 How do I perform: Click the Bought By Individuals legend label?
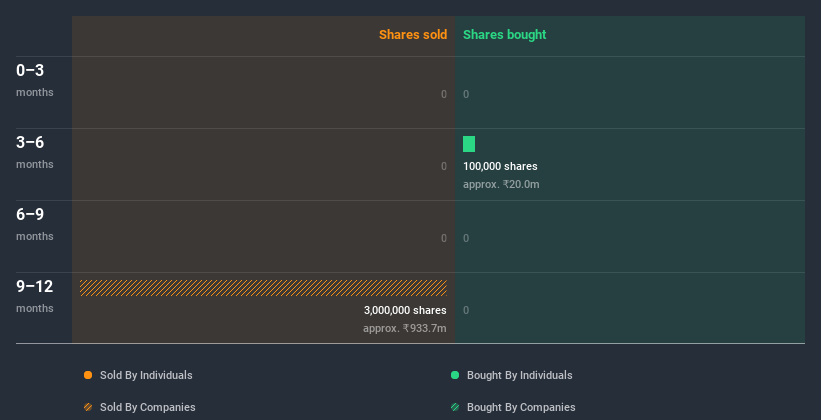(519, 375)
